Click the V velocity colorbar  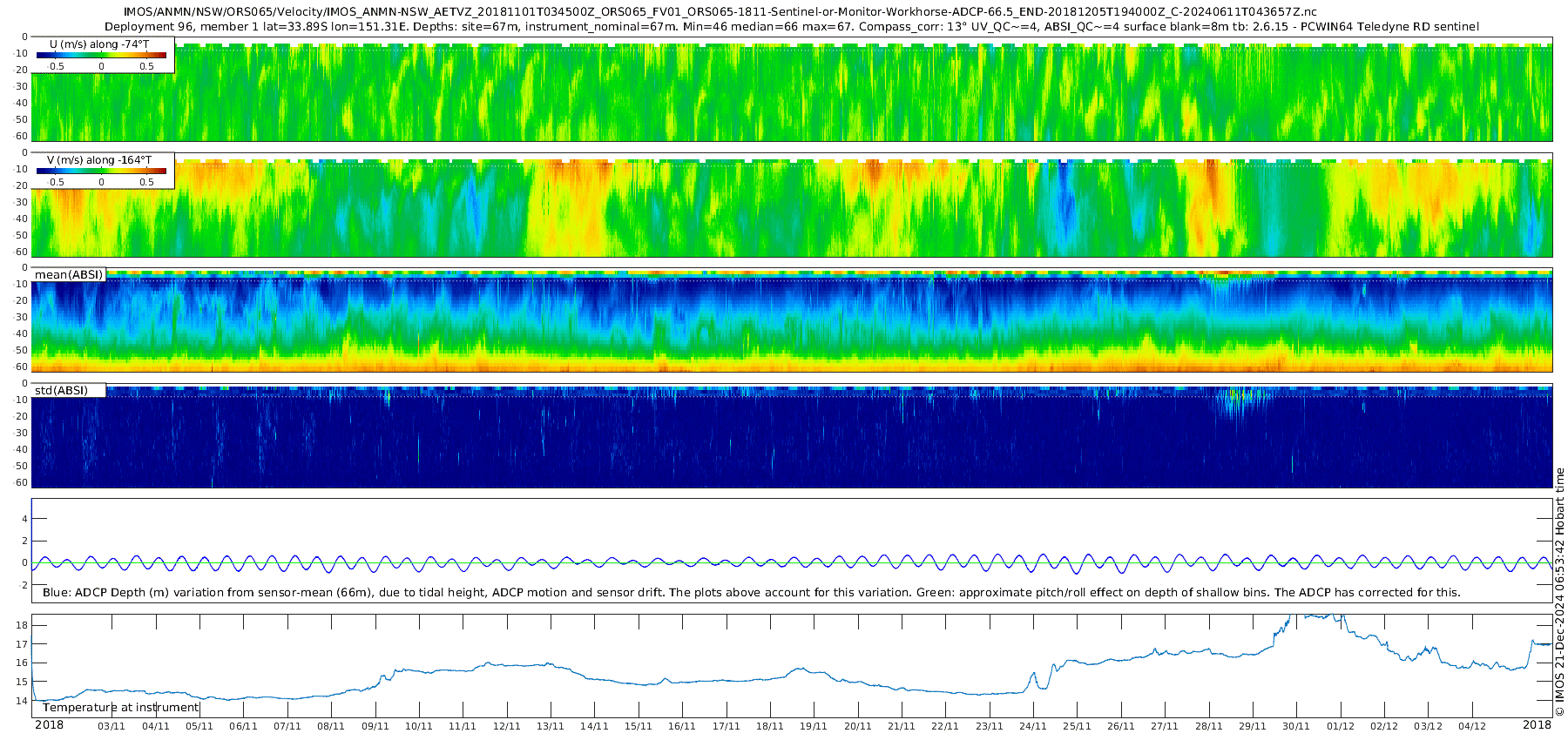101,171
